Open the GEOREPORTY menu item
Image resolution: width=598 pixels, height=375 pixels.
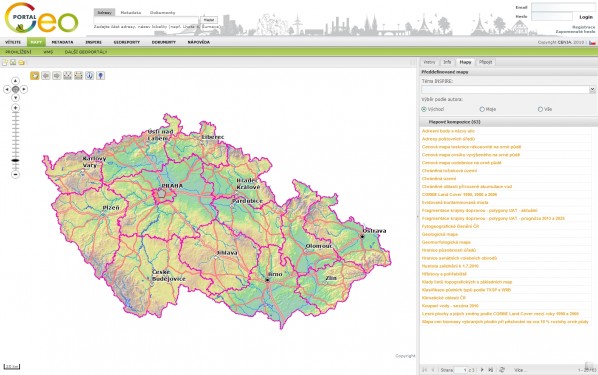(127, 42)
